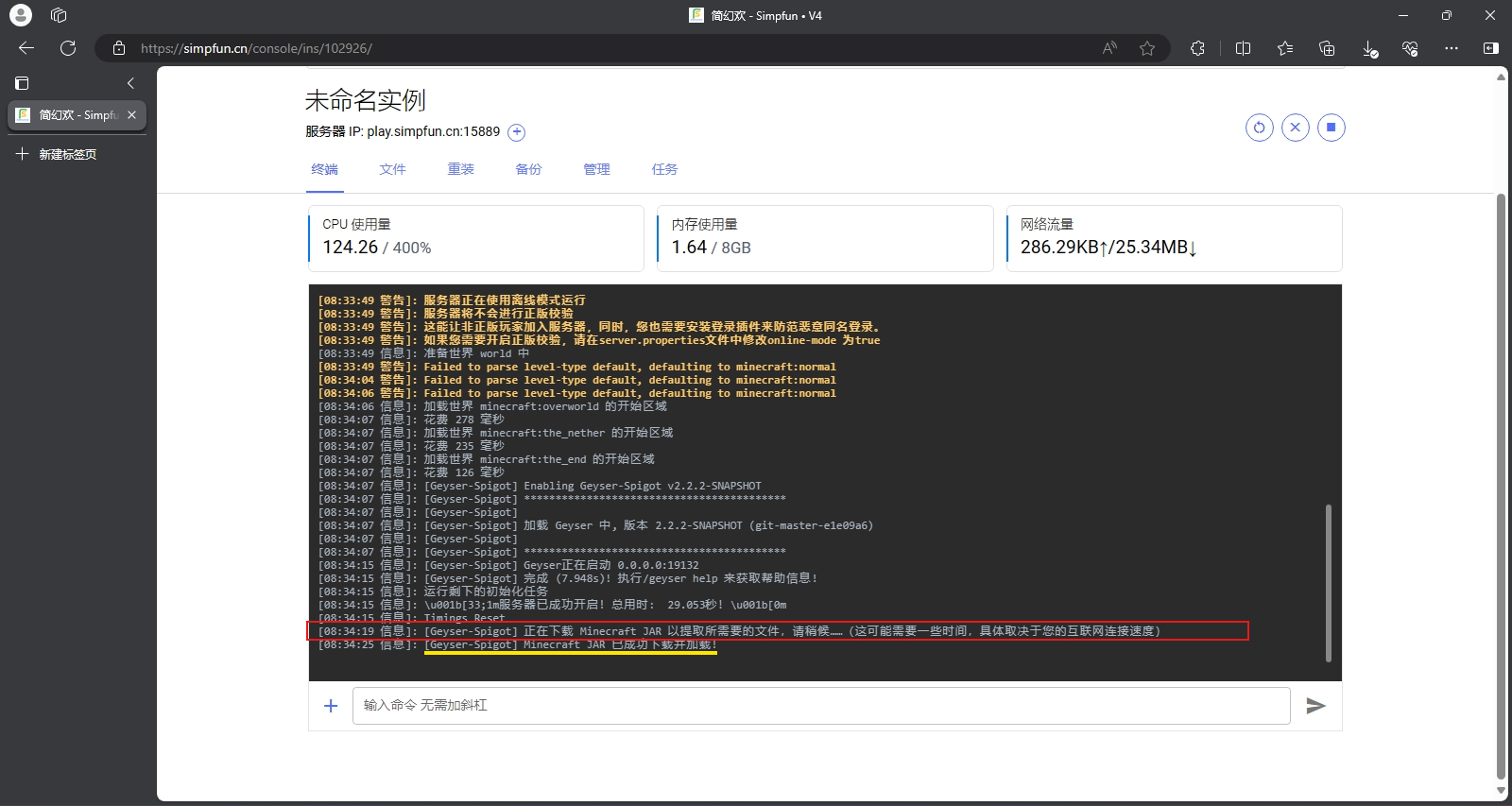Click the command input field
The width and height of the screenshot is (1512, 806).
tap(821, 706)
